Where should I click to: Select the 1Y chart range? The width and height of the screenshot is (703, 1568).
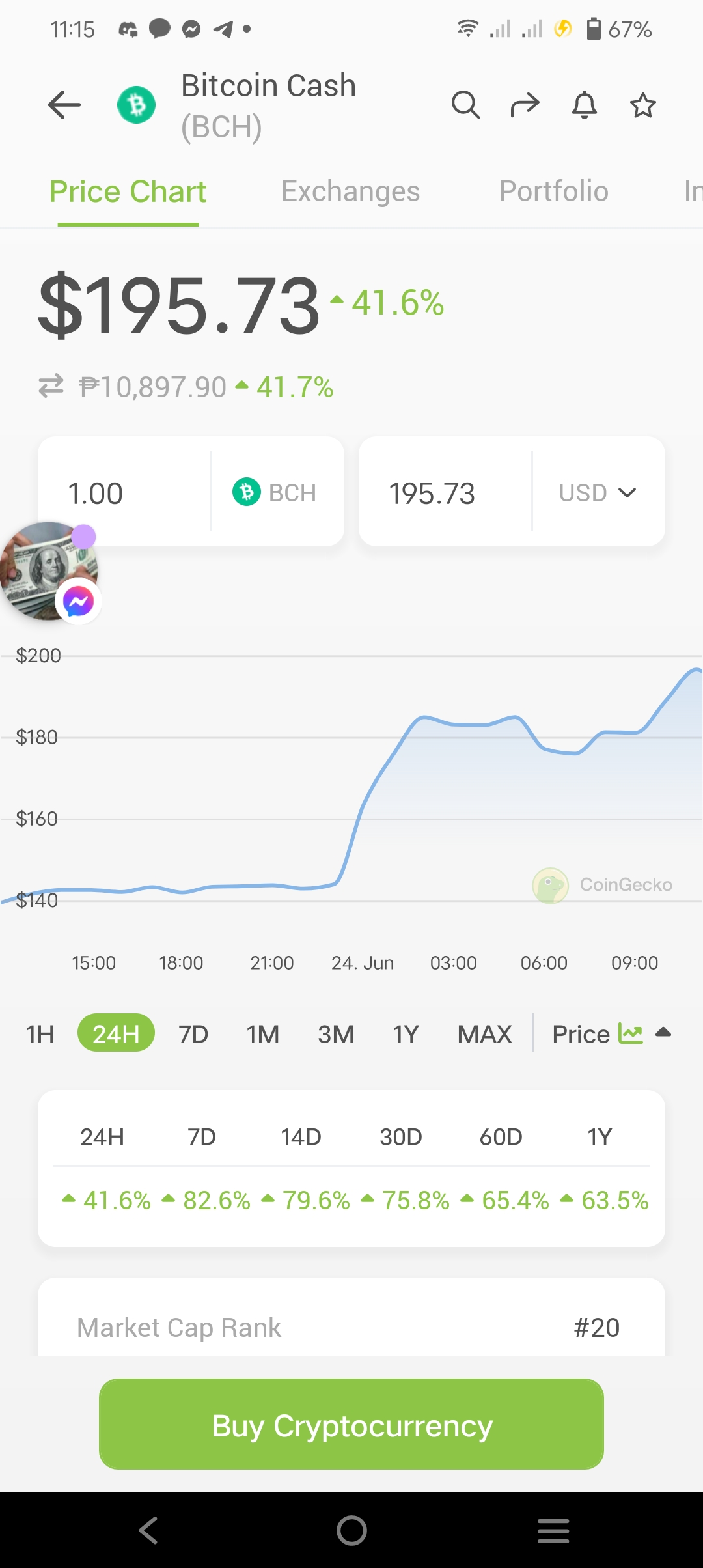(406, 1034)
